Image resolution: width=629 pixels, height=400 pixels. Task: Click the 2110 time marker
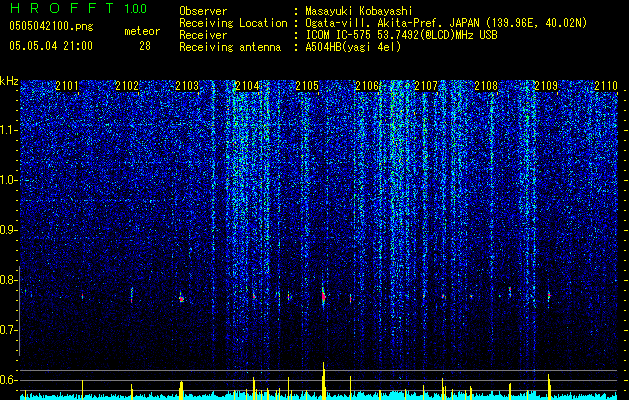click(x=606, y=86)
